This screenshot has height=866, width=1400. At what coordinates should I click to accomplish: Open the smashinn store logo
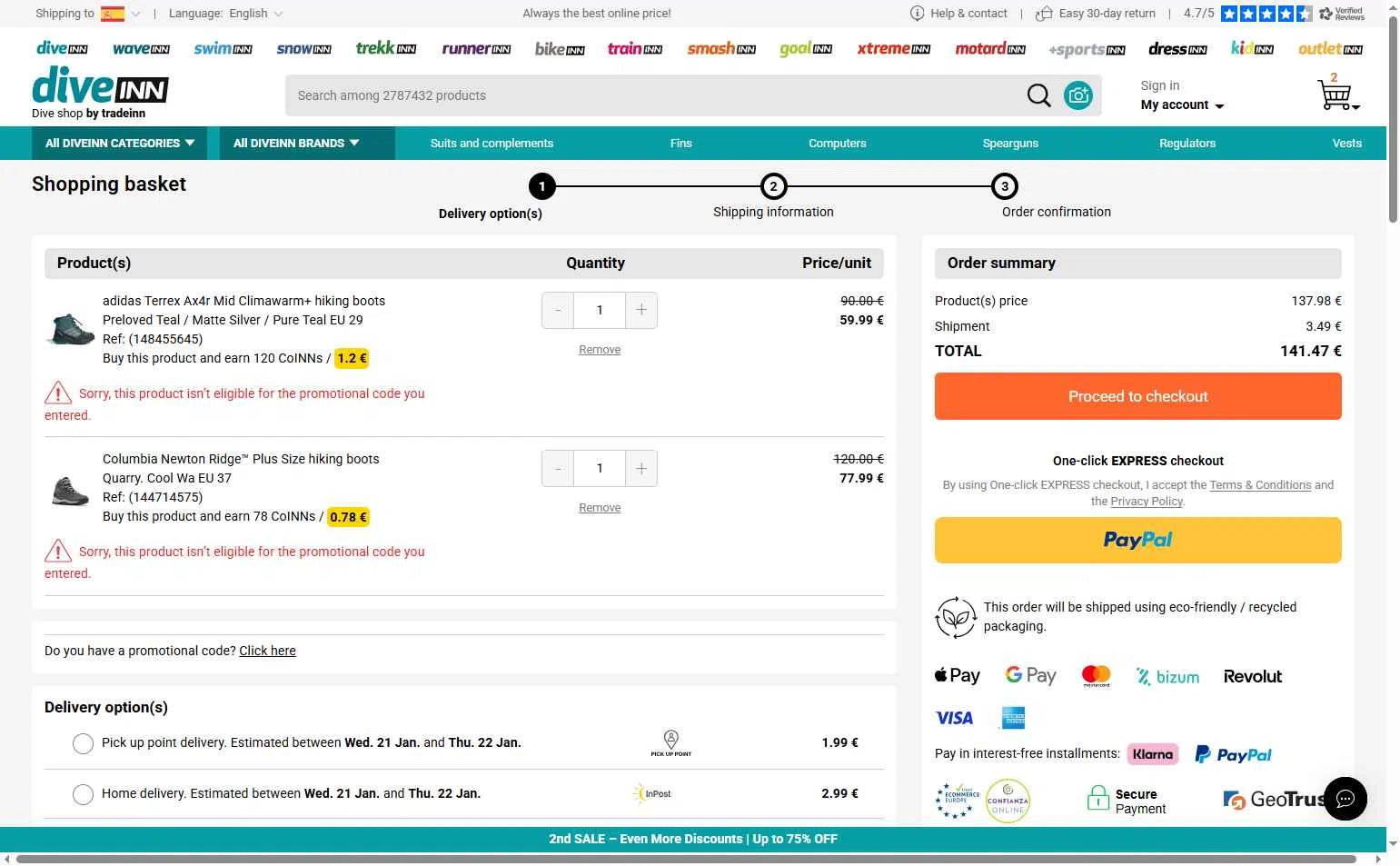[721, 48]
